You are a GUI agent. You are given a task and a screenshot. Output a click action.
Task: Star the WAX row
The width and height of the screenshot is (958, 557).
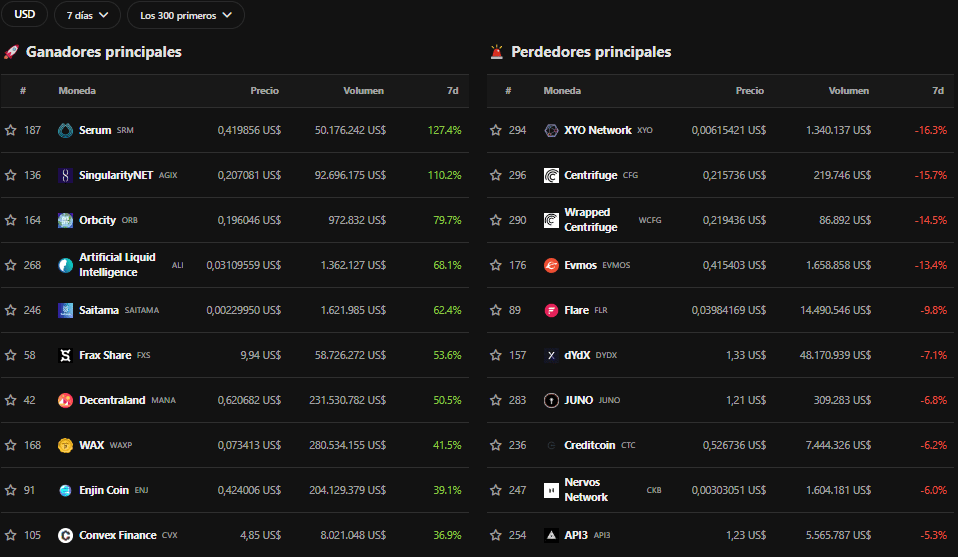coord(10,445)
